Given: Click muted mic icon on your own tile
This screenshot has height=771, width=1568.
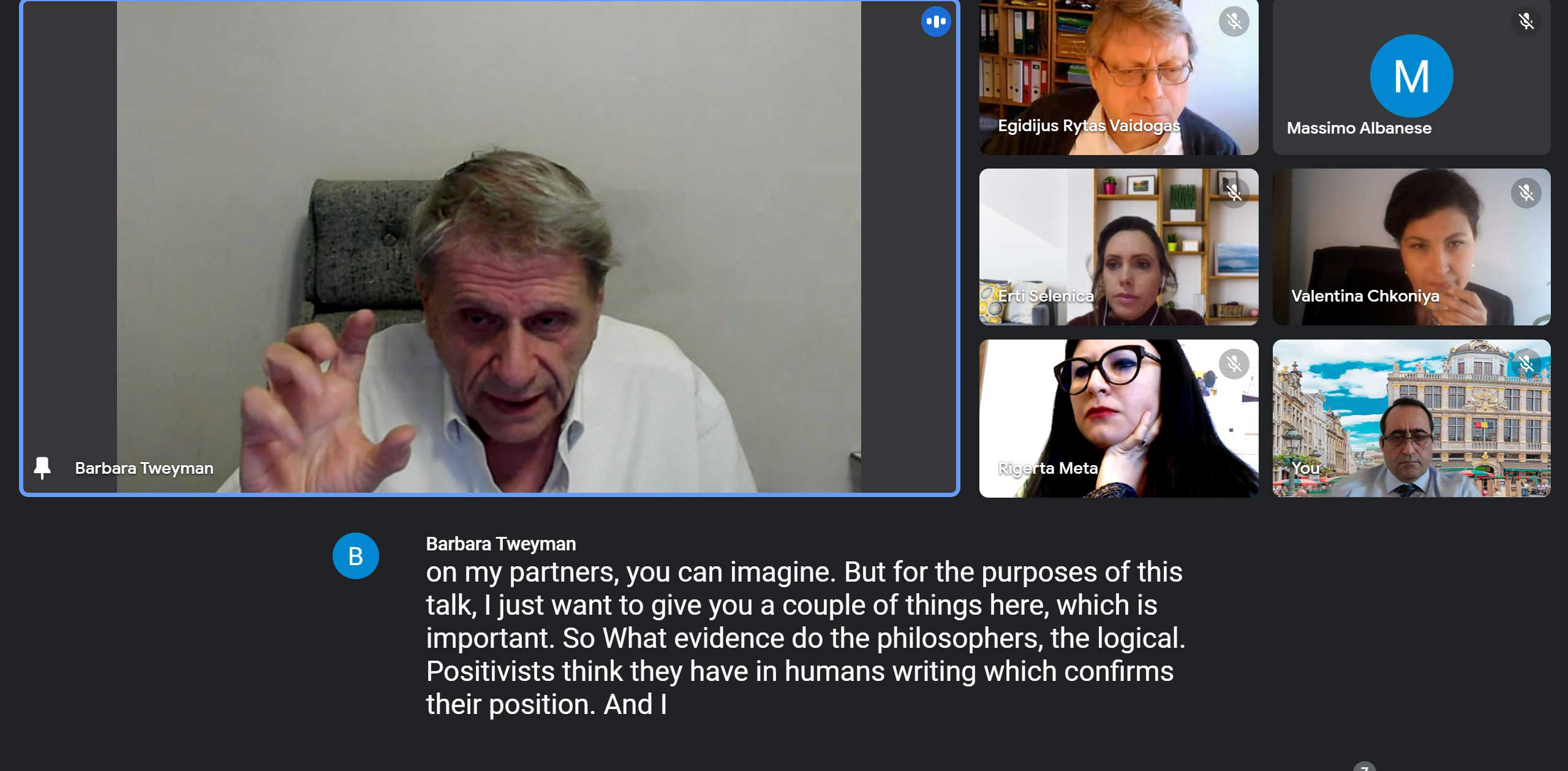Looking at the screenshot, I should pos(1526,364).
